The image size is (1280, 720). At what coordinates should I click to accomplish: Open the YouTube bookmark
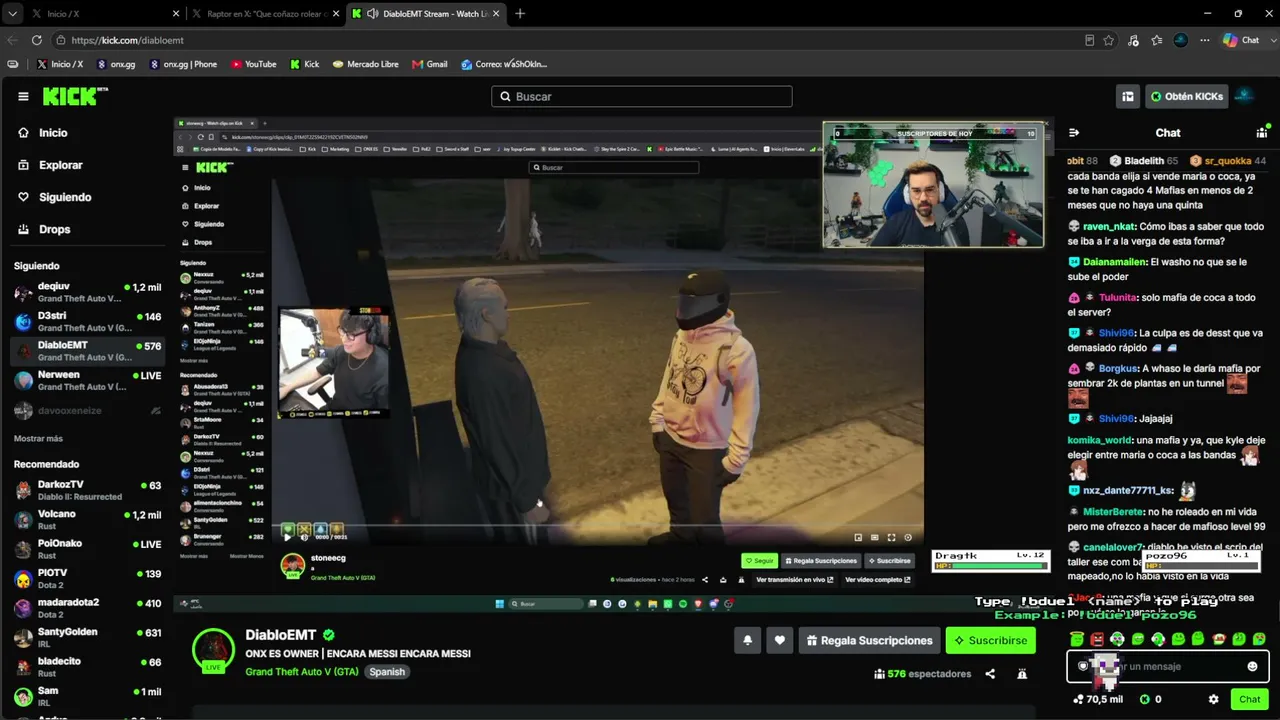point(254,64)
